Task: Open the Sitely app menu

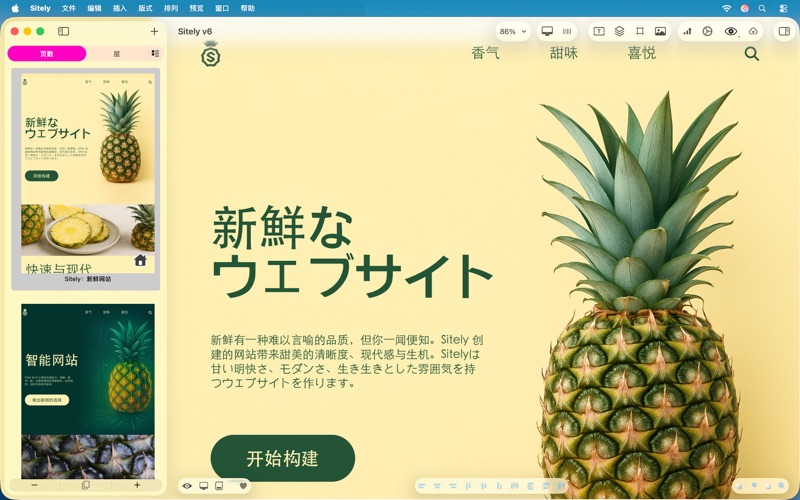Action: pyautogui.click(x=40, y=8)
